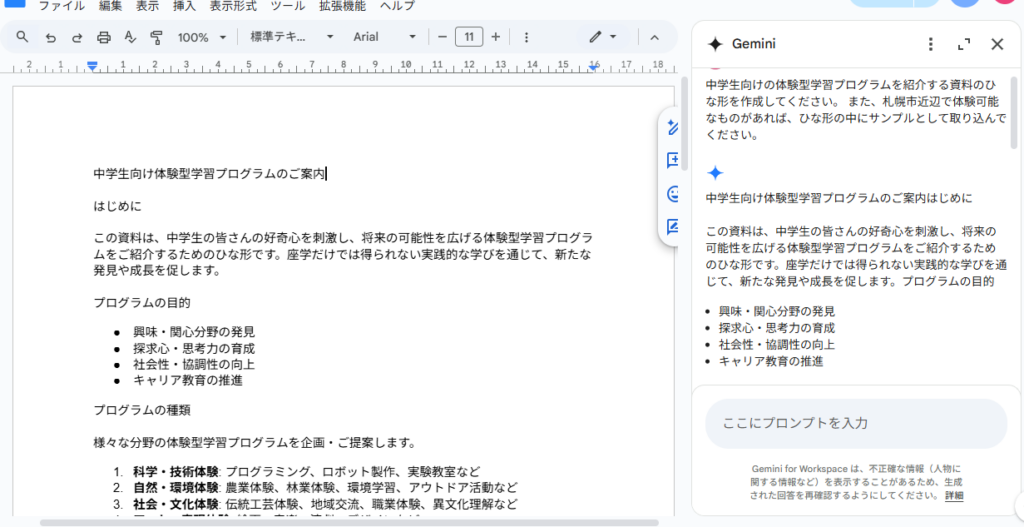The image size is (1024, 527).
Task: Run spelling and grammar check icon
Action: [x=130, y=37]
